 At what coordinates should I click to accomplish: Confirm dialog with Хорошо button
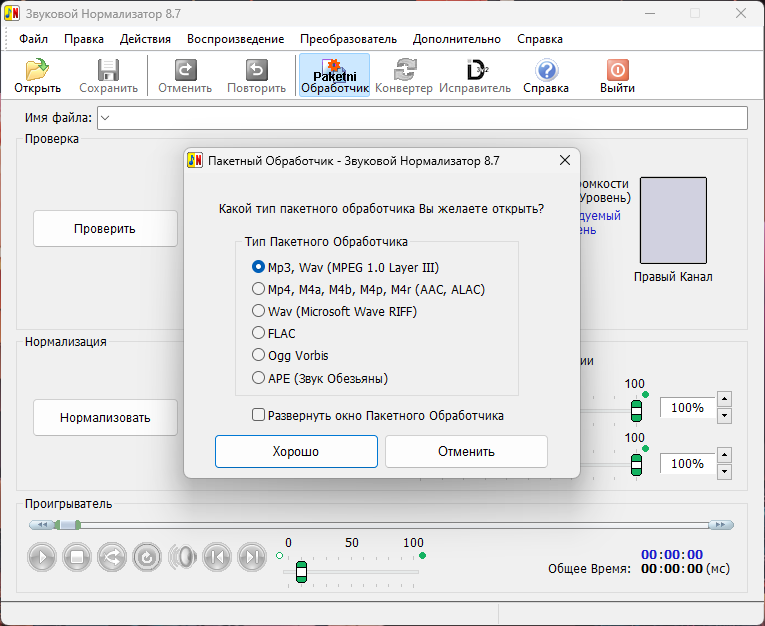[296, 451]
